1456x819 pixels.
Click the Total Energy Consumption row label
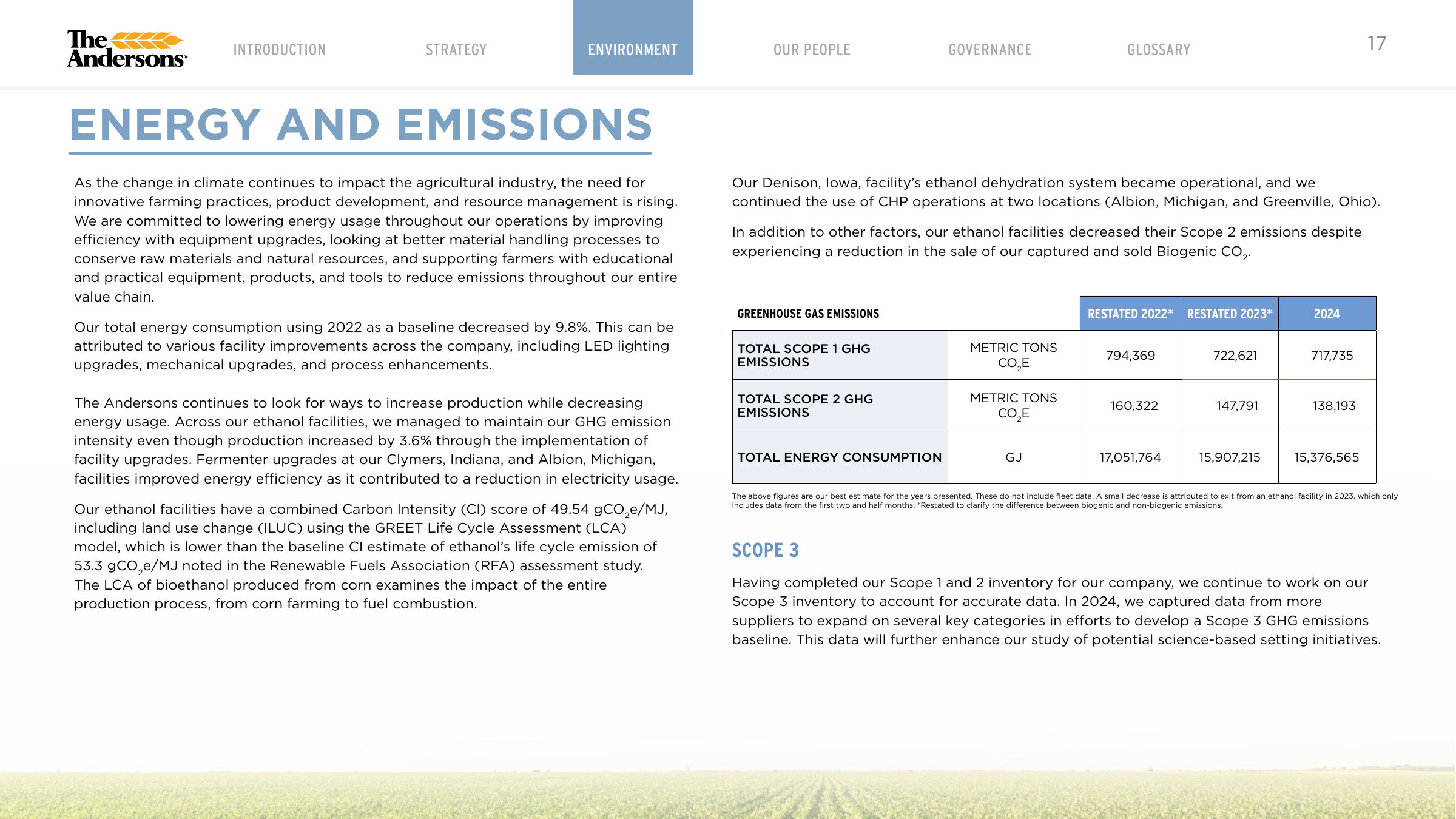840,457
